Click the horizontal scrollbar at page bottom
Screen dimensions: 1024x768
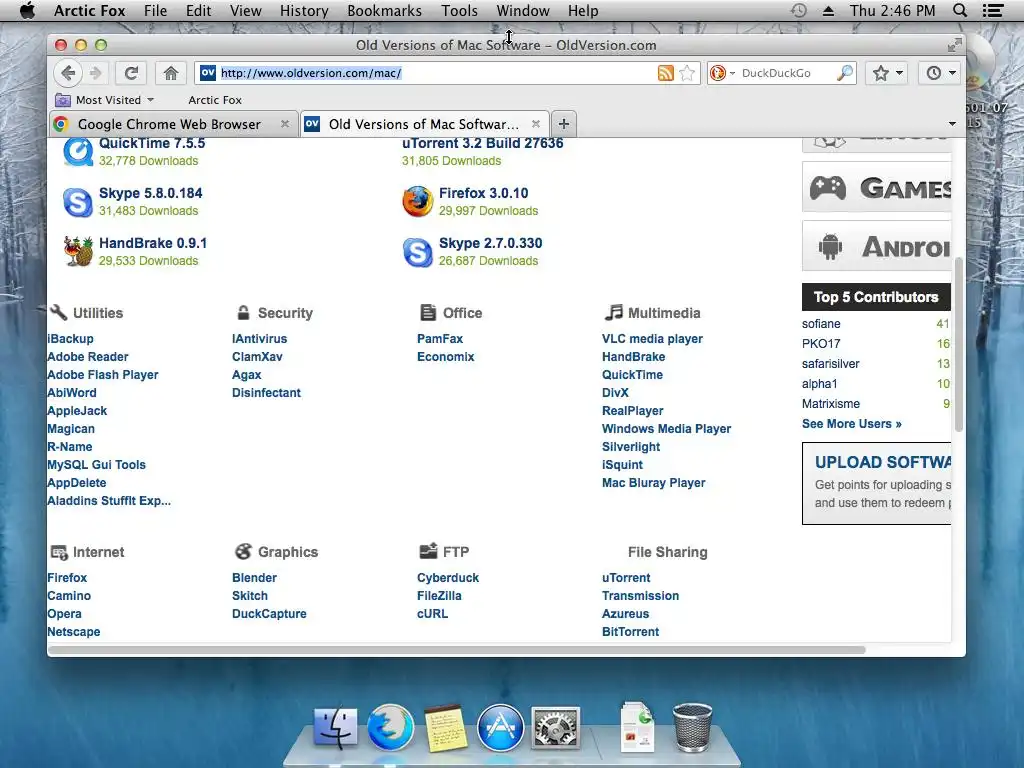pos(457,650)
